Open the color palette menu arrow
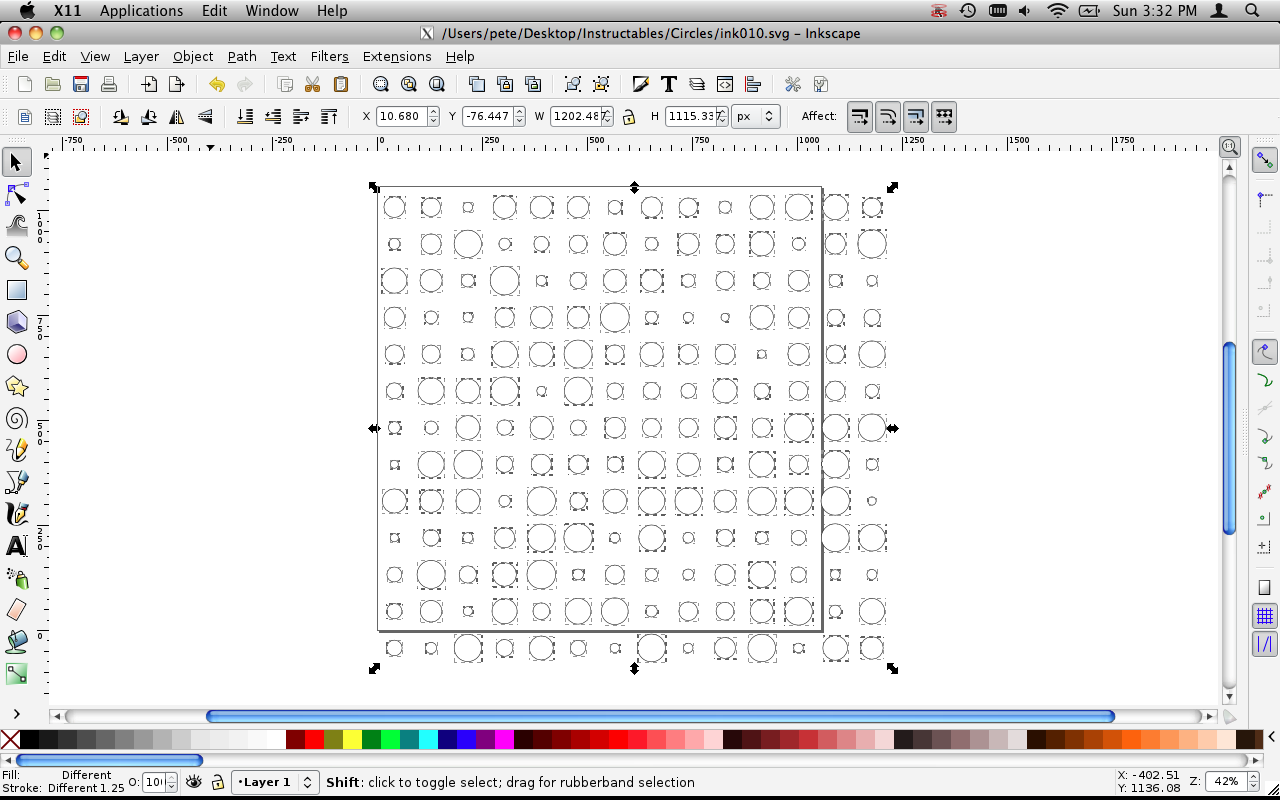1280x800 pixels. pos(1271,738)
